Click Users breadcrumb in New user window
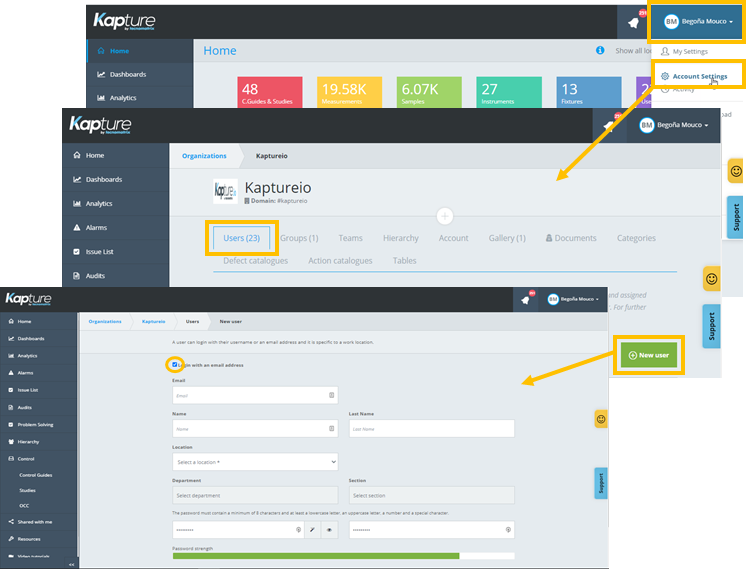The image size is (746, 569). coord(192,322)
